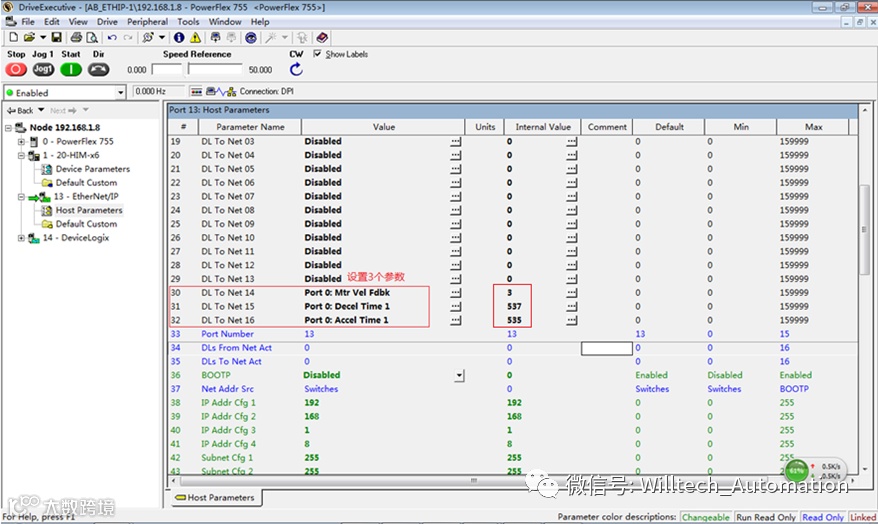Click the Connect to drive icon
This screenshot has width=878, height=524.
click(148, 38)
